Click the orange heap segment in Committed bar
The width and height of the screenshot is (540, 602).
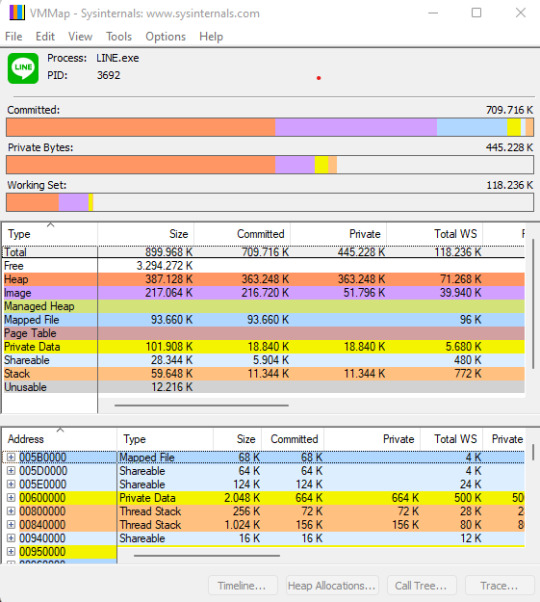(141, 127)
